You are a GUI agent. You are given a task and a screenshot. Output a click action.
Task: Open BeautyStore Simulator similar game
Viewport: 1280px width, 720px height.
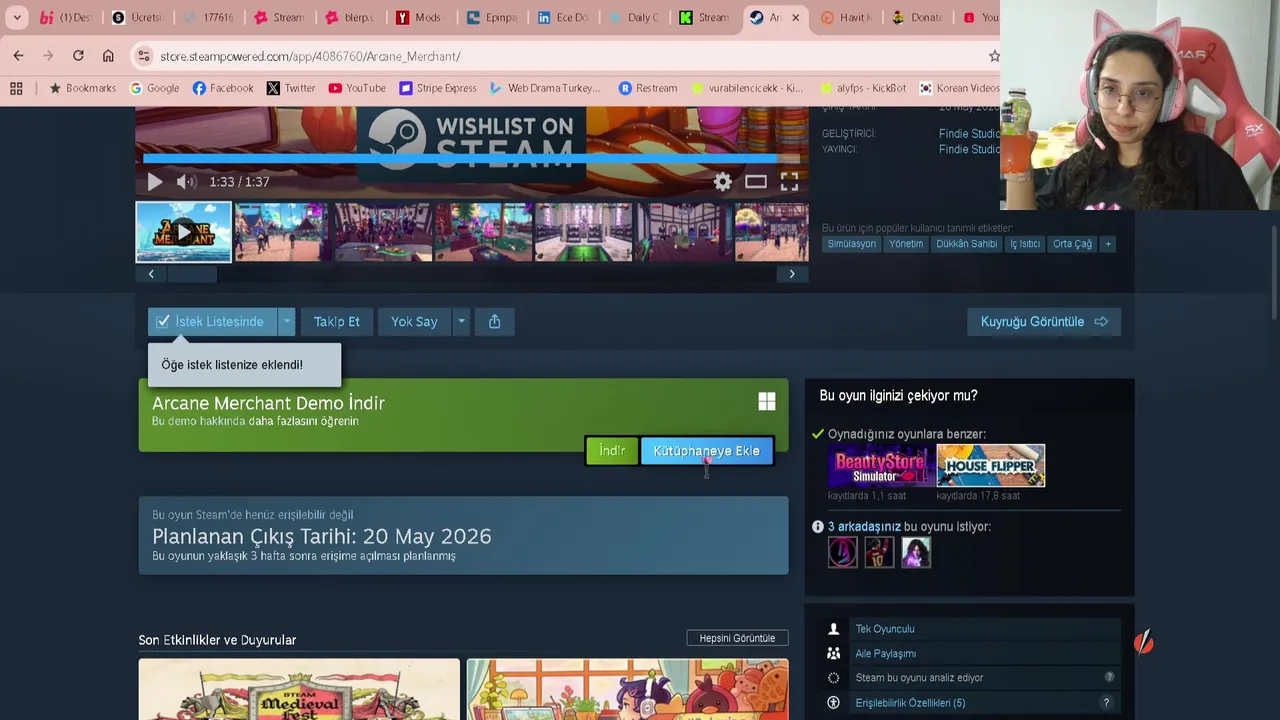point(879,466)
